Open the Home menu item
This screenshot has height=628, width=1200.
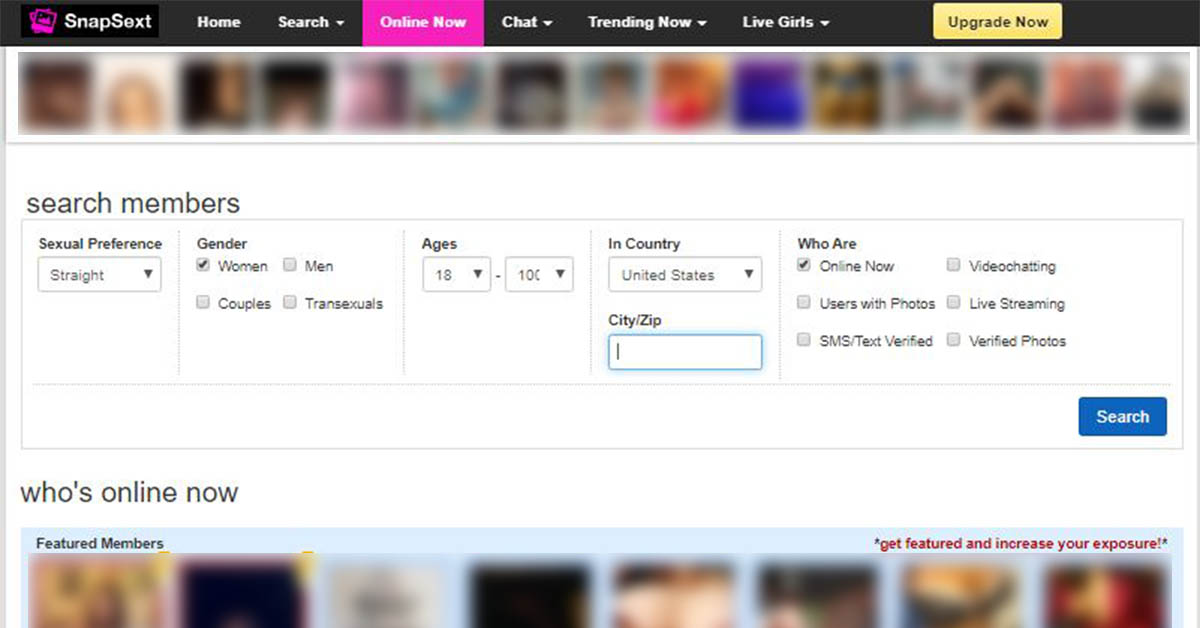coord(219,22)
